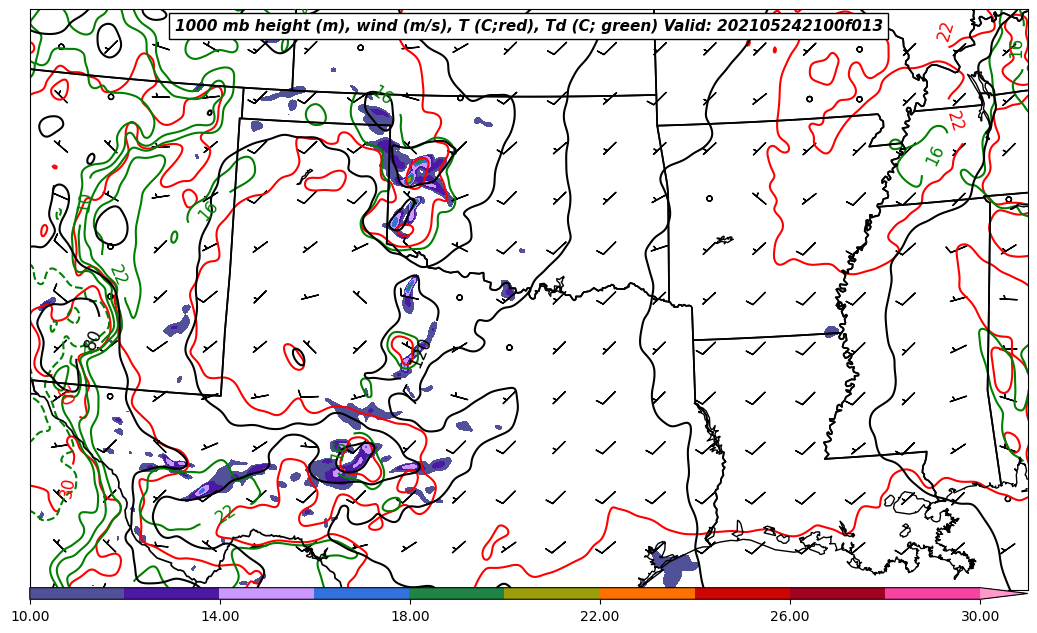Click the red 30 contour label
Viewport: 1037px width, 633px height.
[x=66, y=488]
